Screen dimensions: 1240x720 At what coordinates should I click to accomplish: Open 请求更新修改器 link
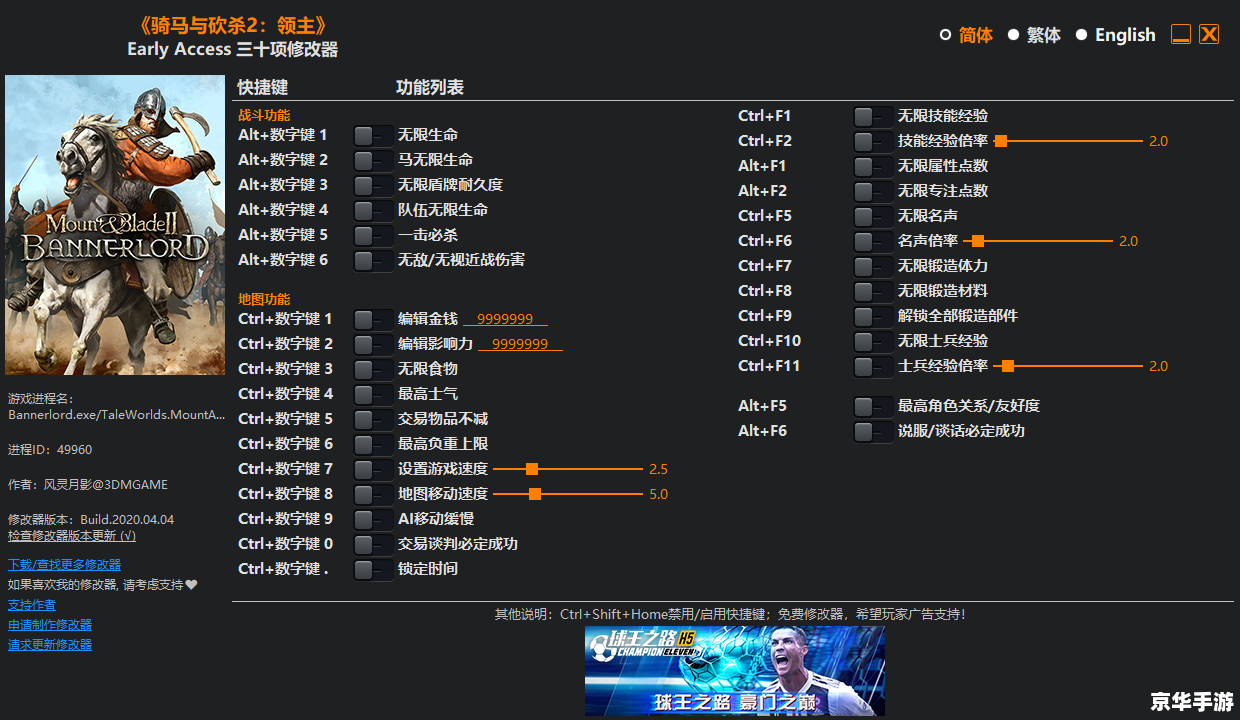(50, 645)
